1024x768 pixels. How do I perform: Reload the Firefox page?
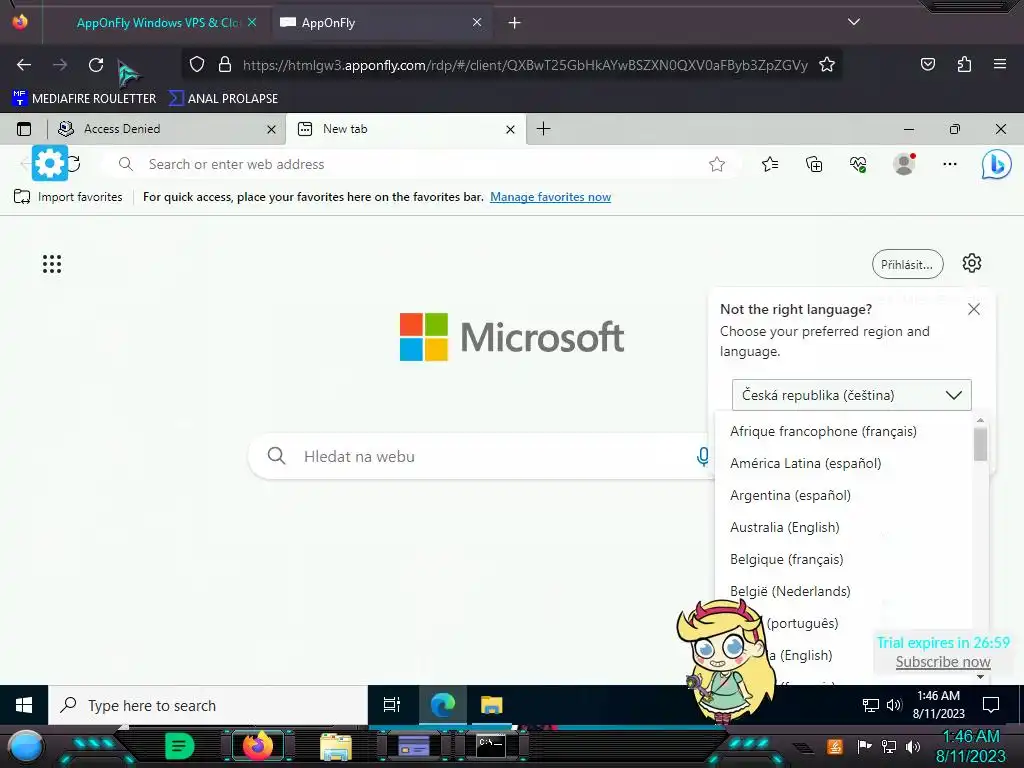(x=96, y=65)
